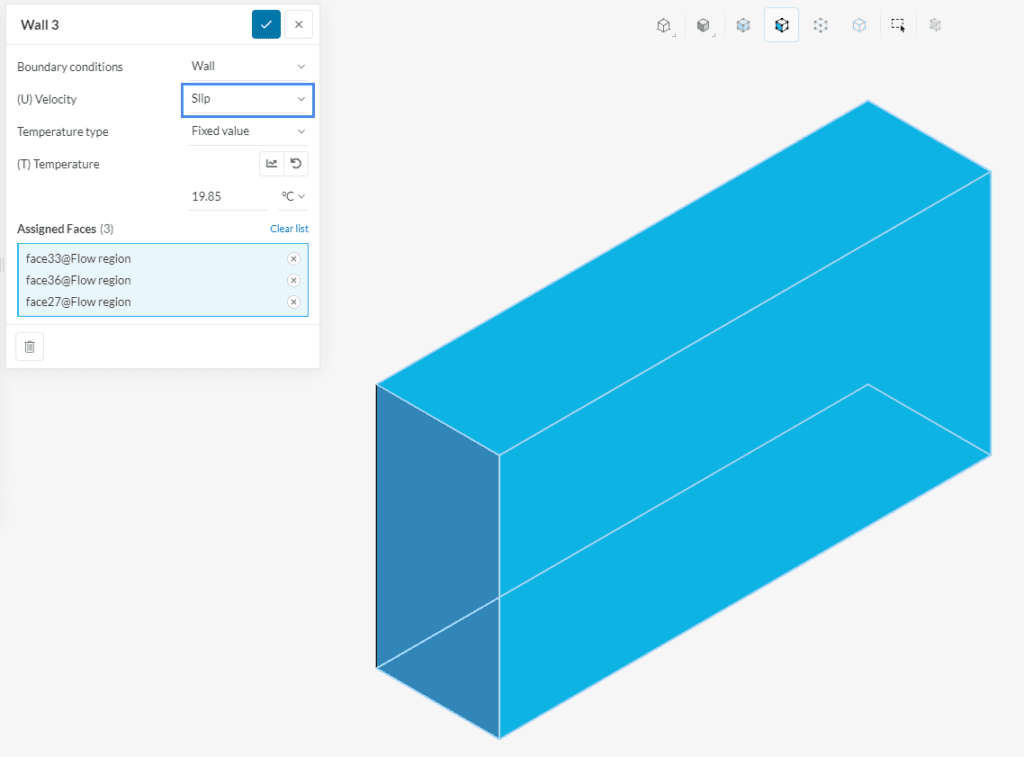Confirm Wall 3 settings with the checkmark button

[264, 24]
